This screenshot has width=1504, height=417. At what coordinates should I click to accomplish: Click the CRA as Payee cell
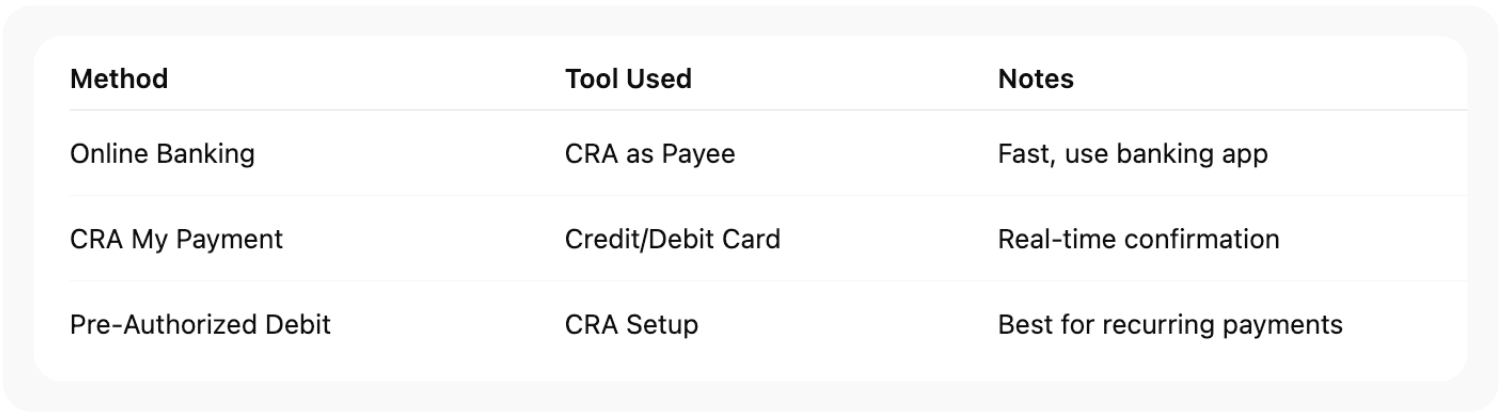[649, 154]
